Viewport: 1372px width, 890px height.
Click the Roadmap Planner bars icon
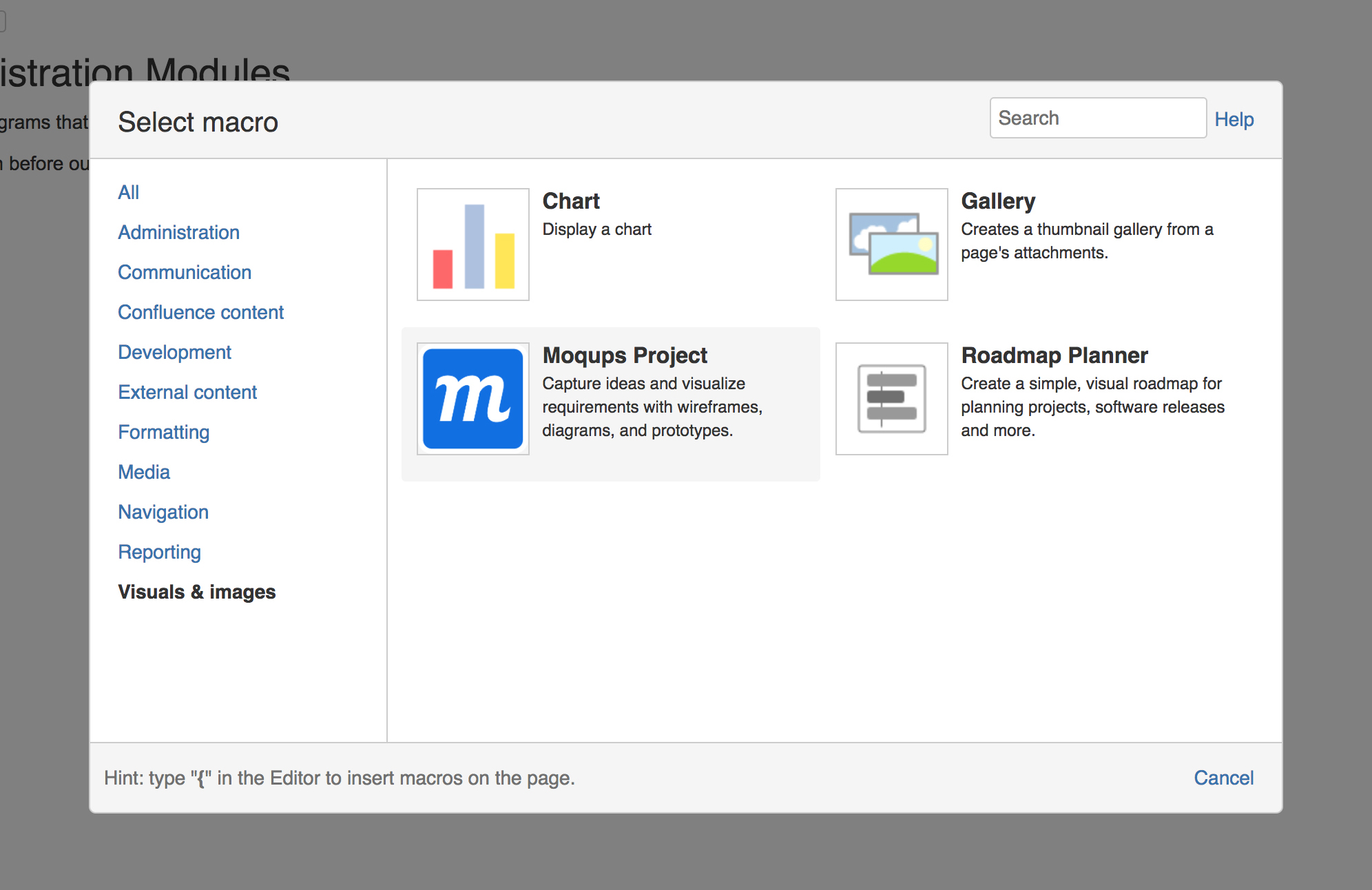(891, 398)
